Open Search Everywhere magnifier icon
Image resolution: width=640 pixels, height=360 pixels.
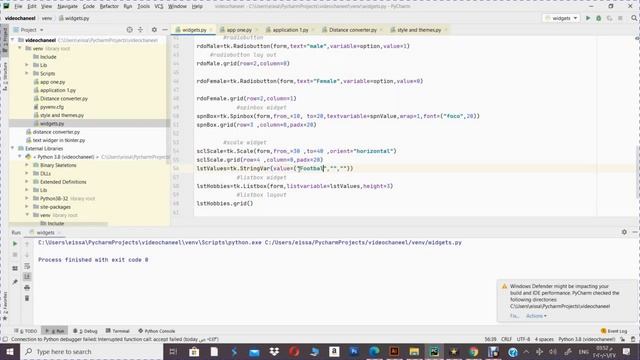pyautogui.click(x=634, y=18)
